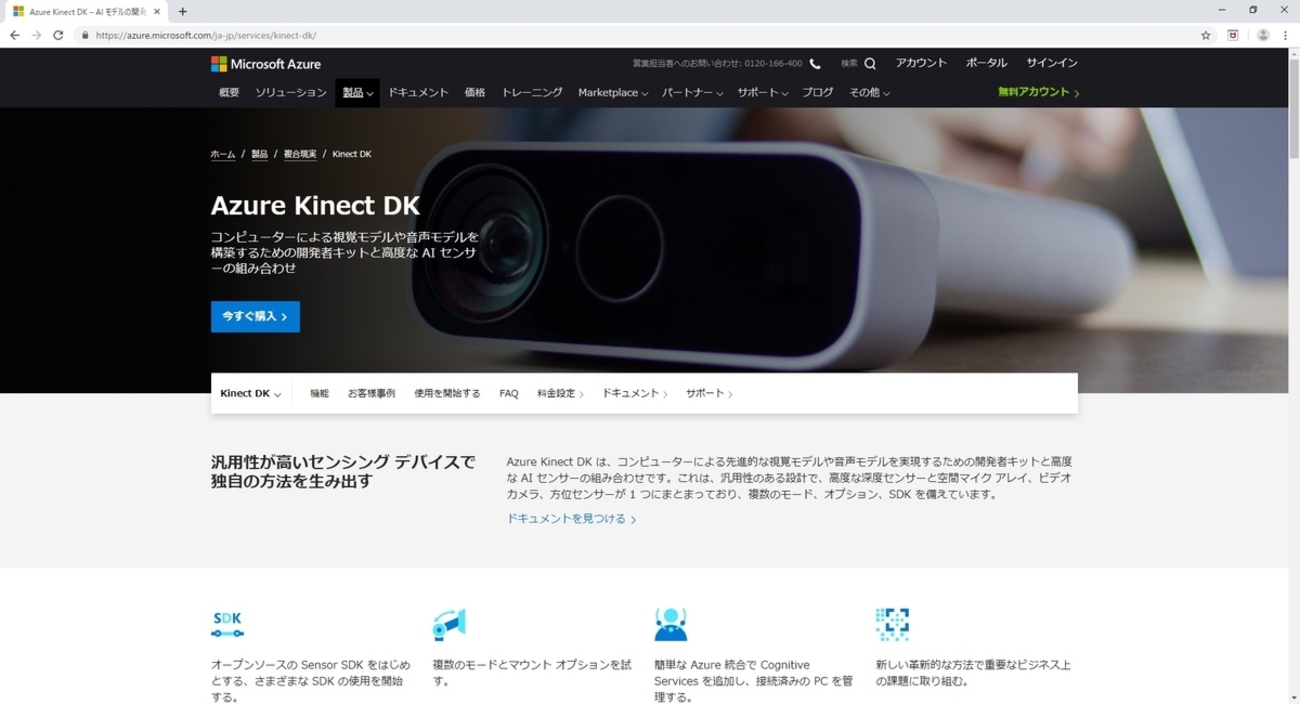Click the phone icon next to contact number
This screenshot has height=704, width=1300.
pyautogui.click(x=815, y=64)
